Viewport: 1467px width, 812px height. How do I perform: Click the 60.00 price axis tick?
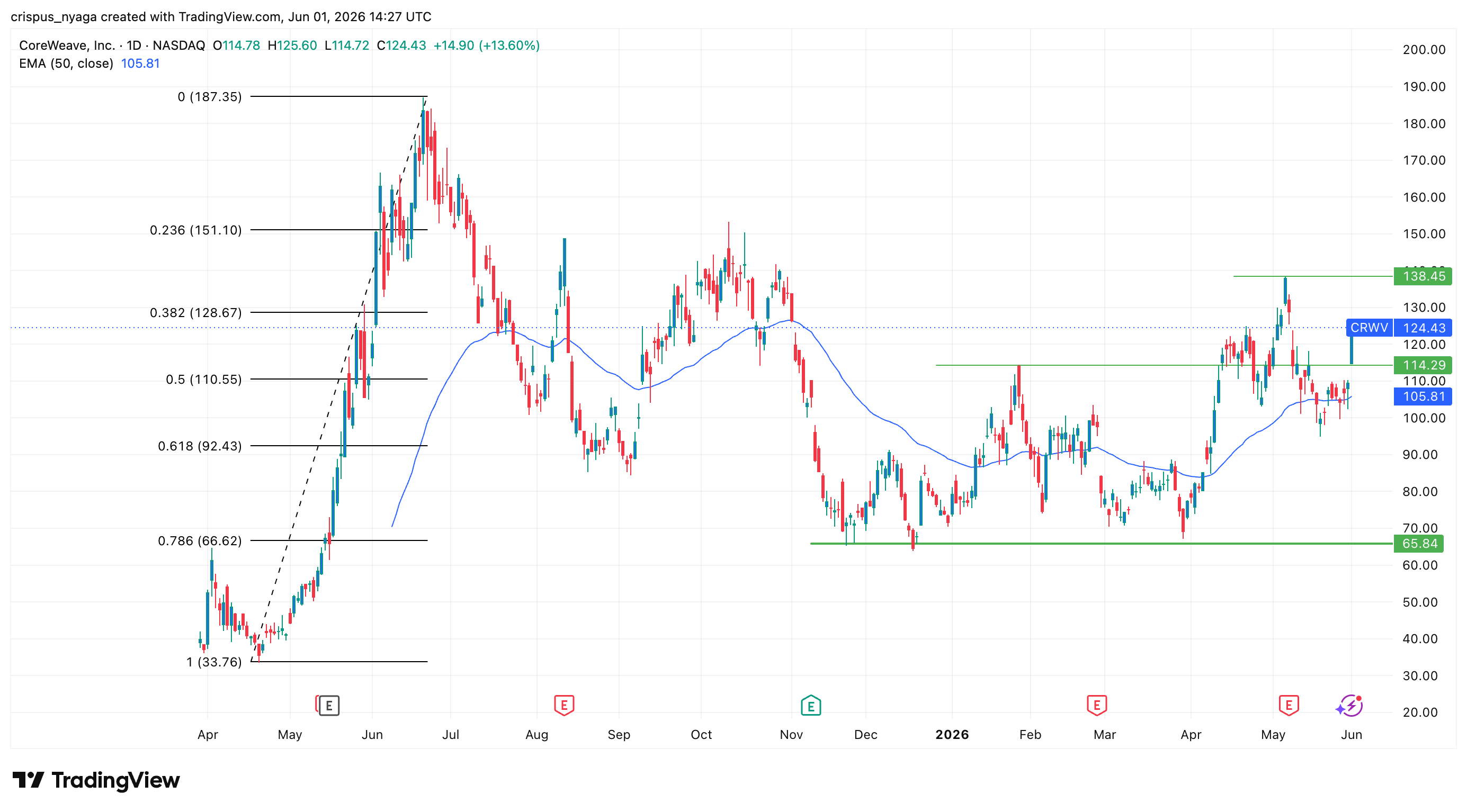click(1420, 565)
